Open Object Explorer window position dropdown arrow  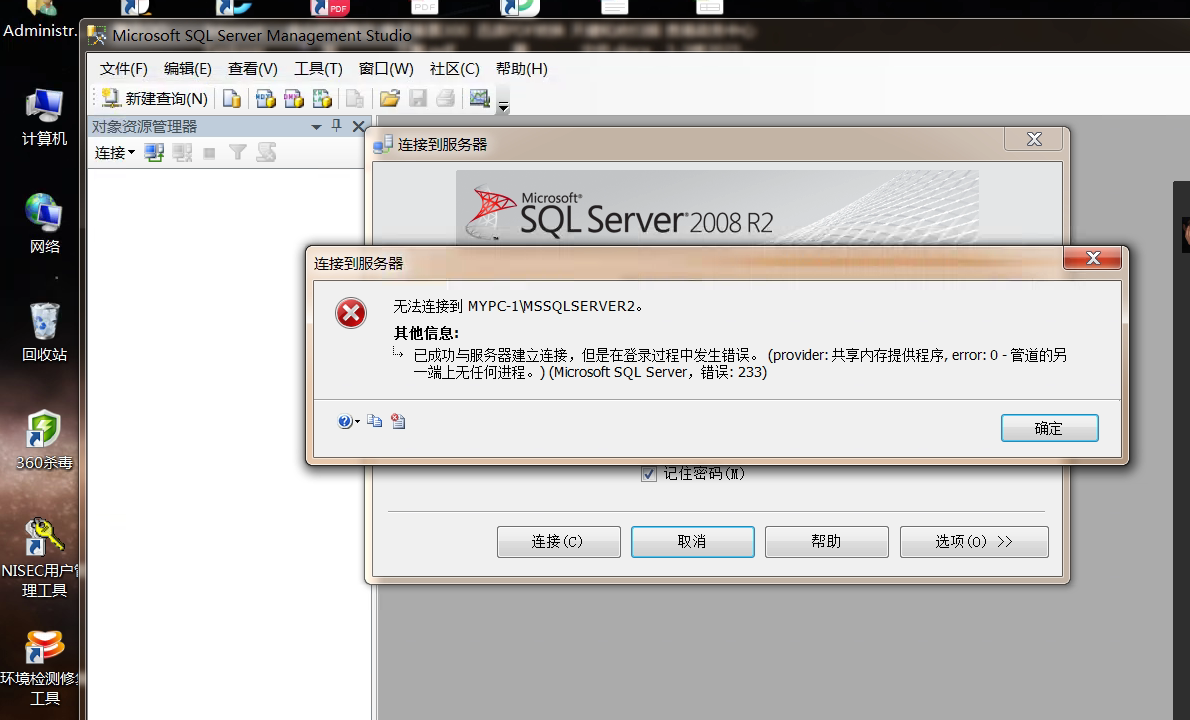[316, 127]
